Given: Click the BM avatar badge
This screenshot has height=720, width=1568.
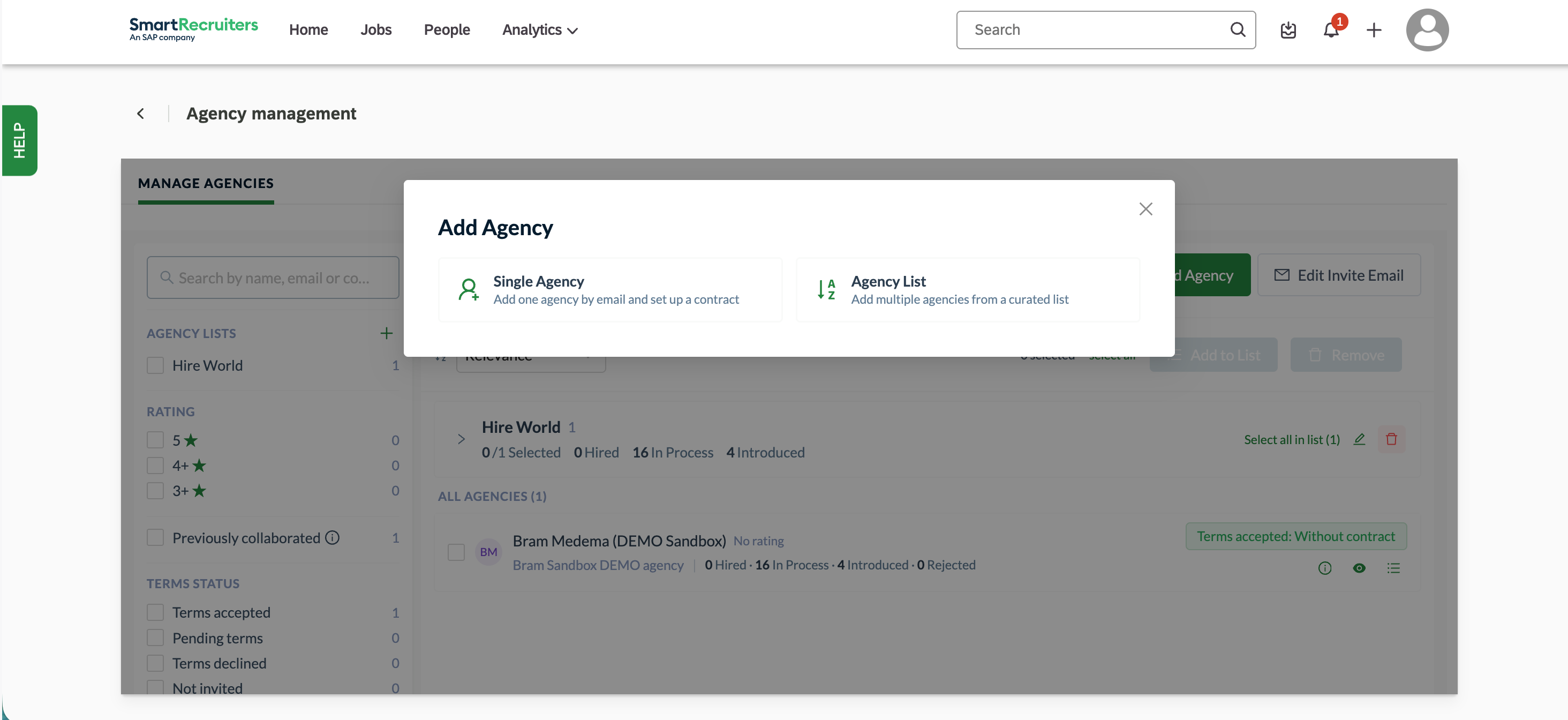Looking at the screenshot, I should point(488,552).
